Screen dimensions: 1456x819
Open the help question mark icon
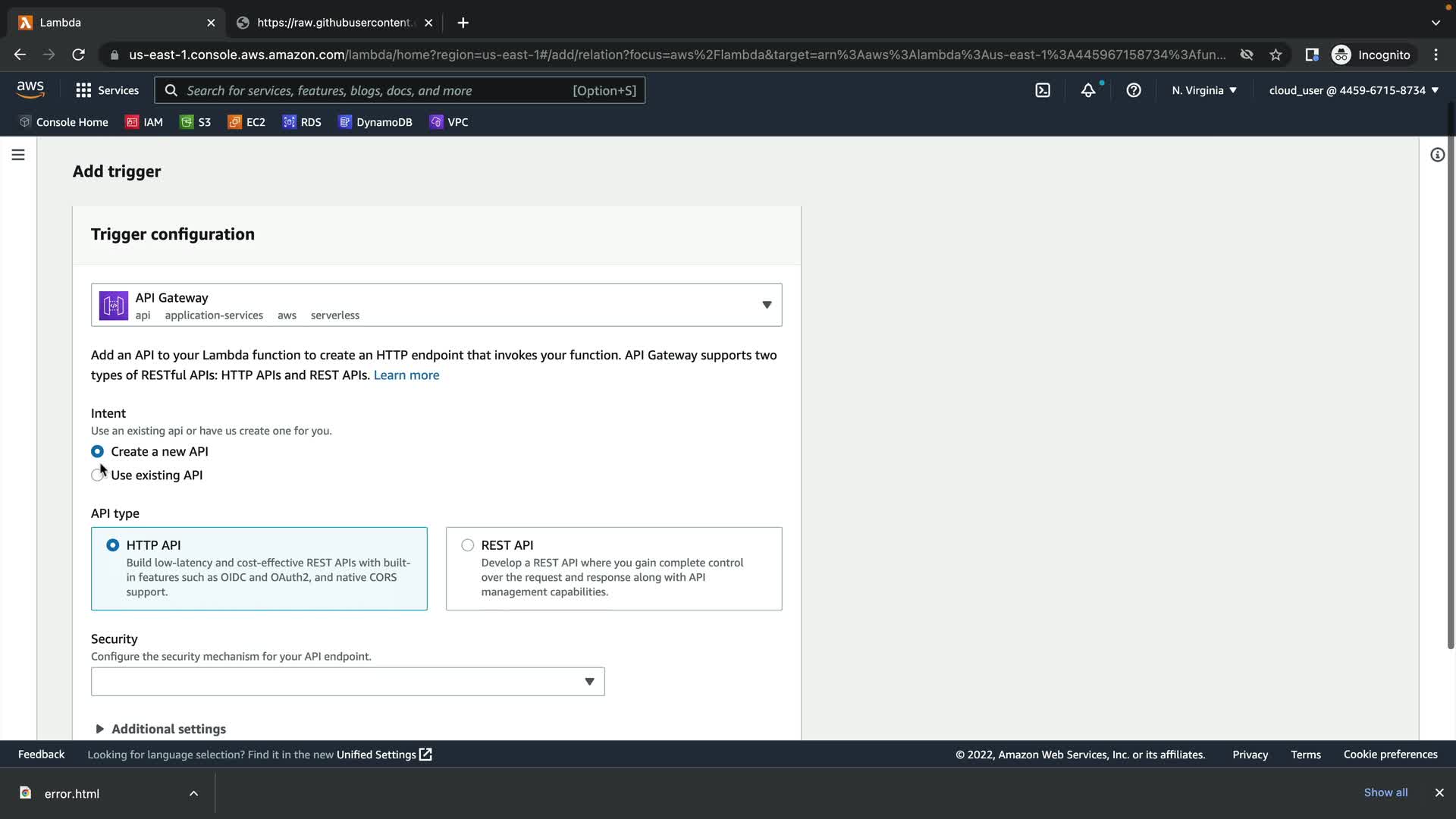tap(1134, 90)
